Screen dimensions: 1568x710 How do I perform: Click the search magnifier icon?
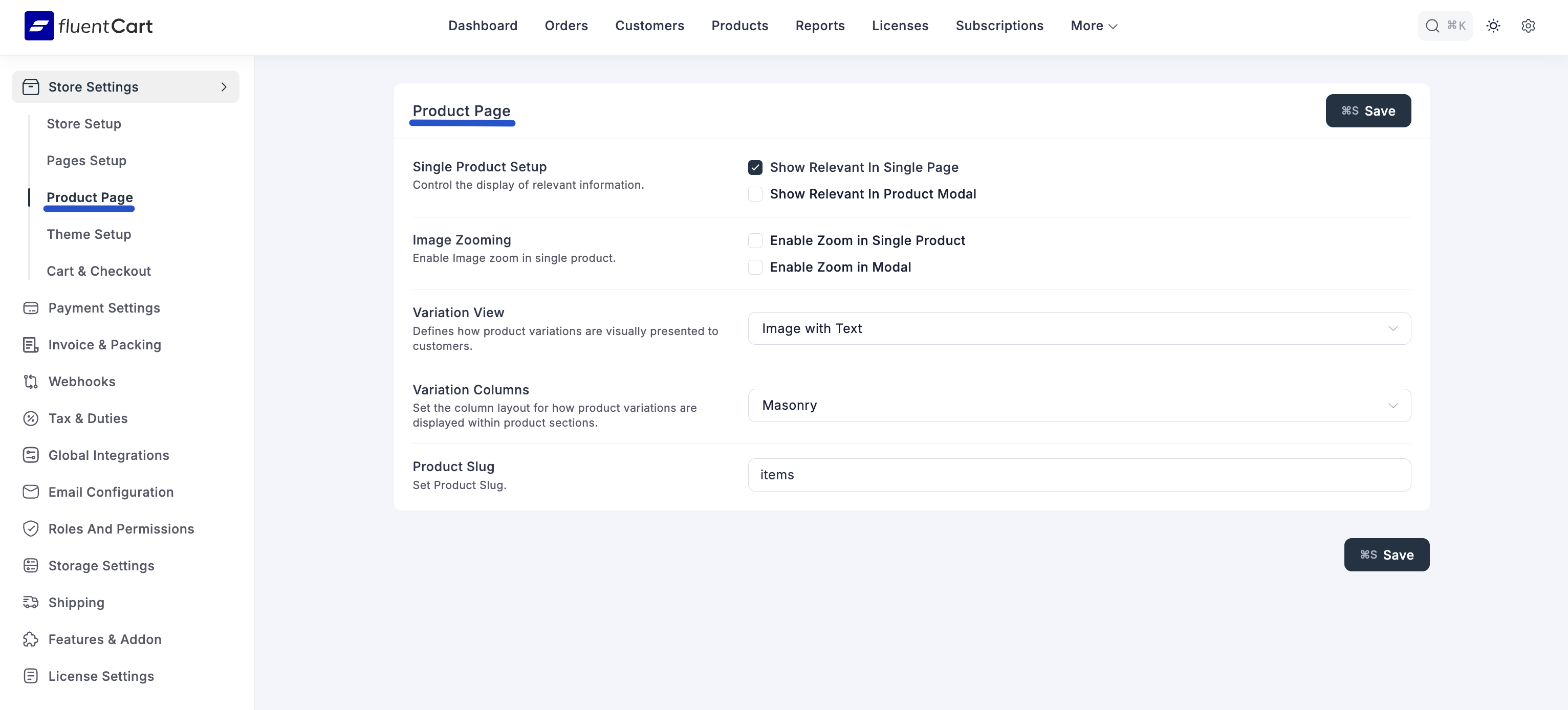point(1432,26)
